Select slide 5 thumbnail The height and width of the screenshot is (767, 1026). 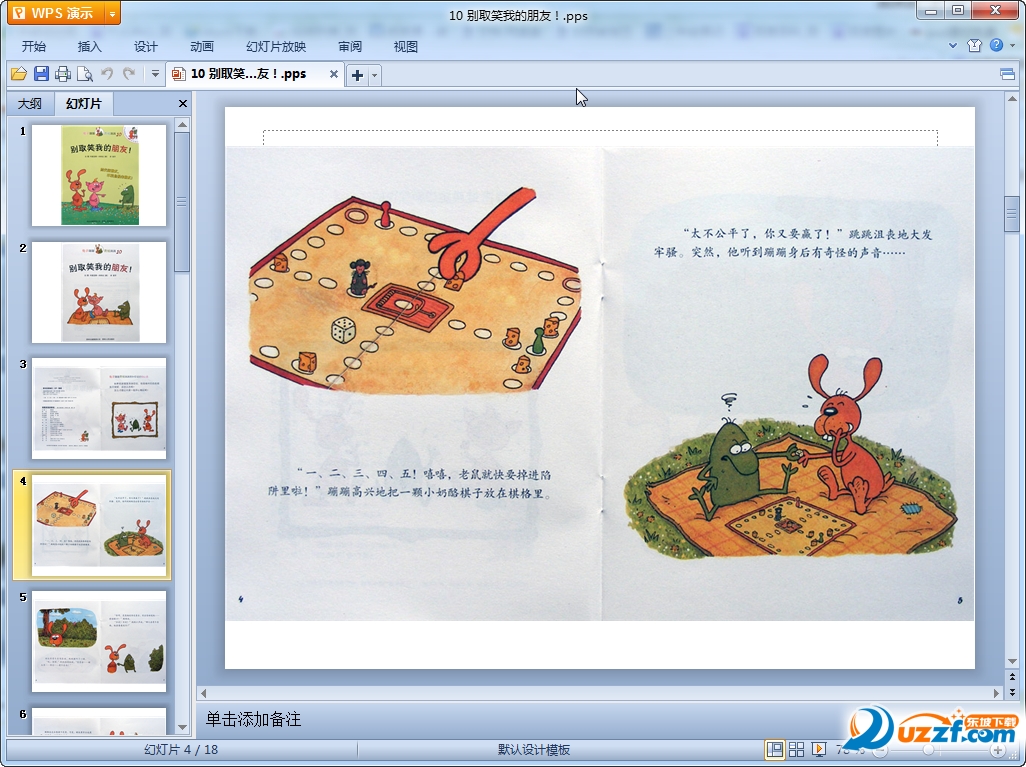[99, 641]
